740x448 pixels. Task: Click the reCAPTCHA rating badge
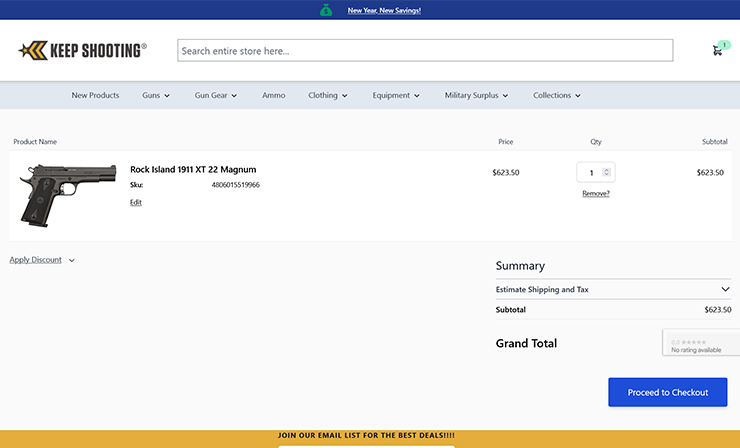(x=700, y=343)
